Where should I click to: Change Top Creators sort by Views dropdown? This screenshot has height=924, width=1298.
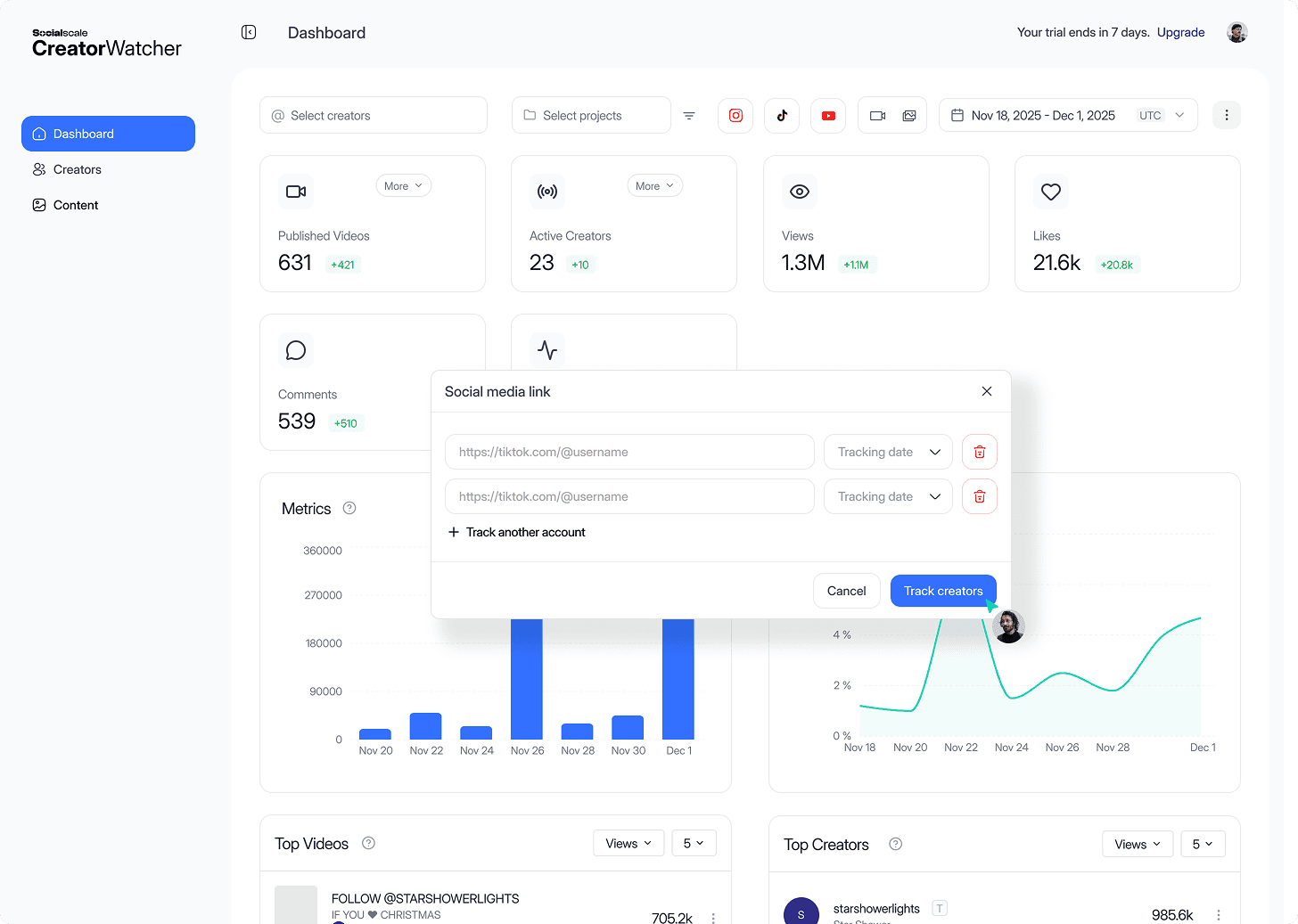1138,844
